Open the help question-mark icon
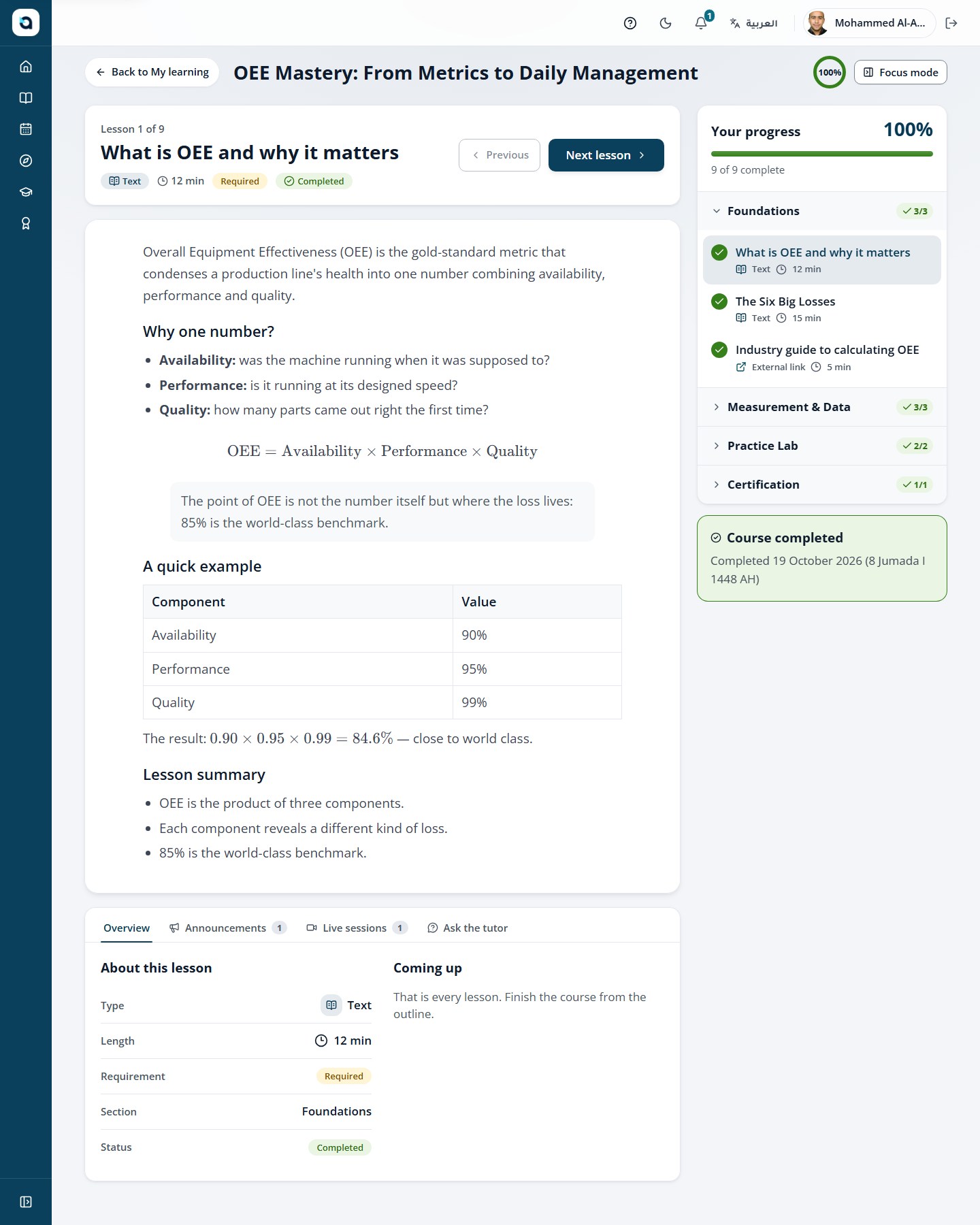Image resolution: width=980 pixels, height=1225 pixels. [x=630, y=23]
